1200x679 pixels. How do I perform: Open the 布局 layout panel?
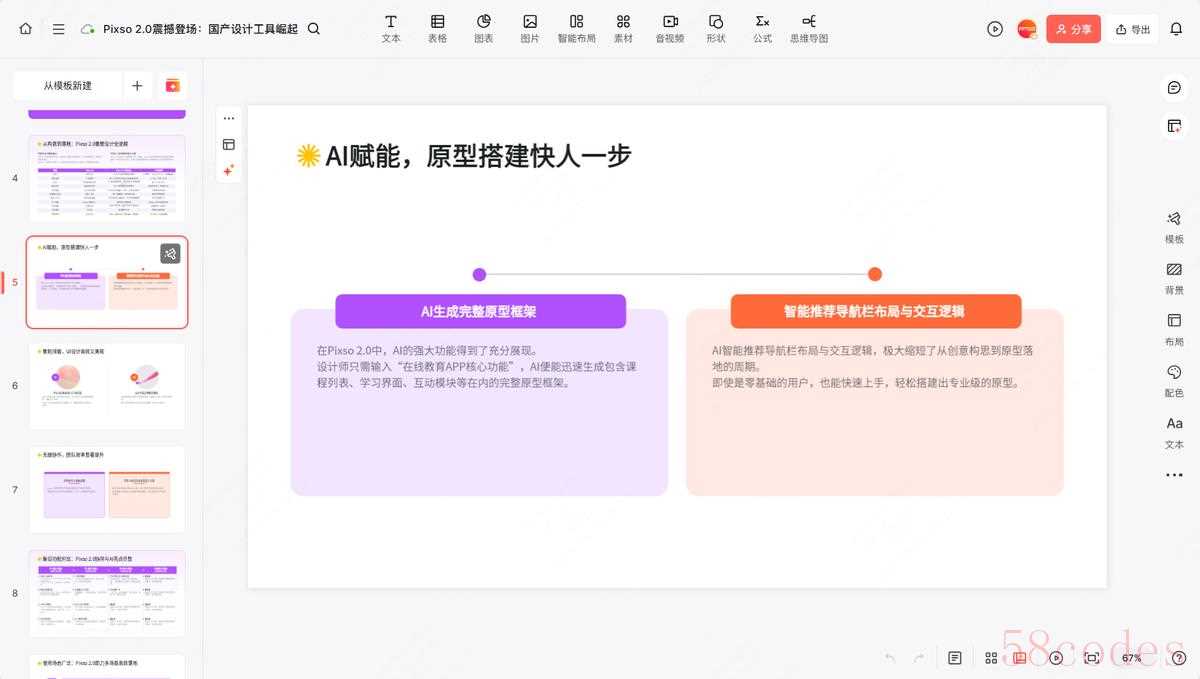point(1174,328)
